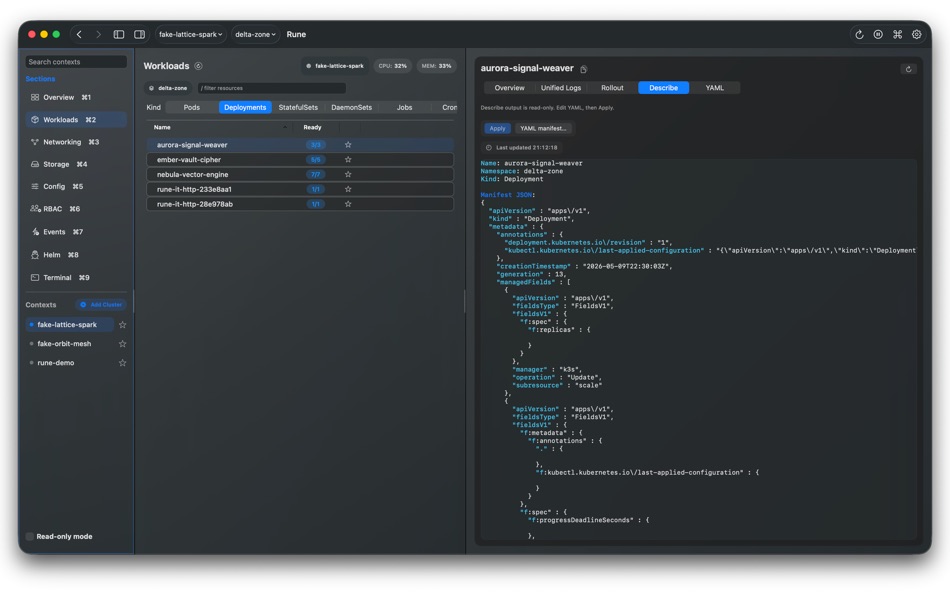Open the Storage section

tap(76, 164)
